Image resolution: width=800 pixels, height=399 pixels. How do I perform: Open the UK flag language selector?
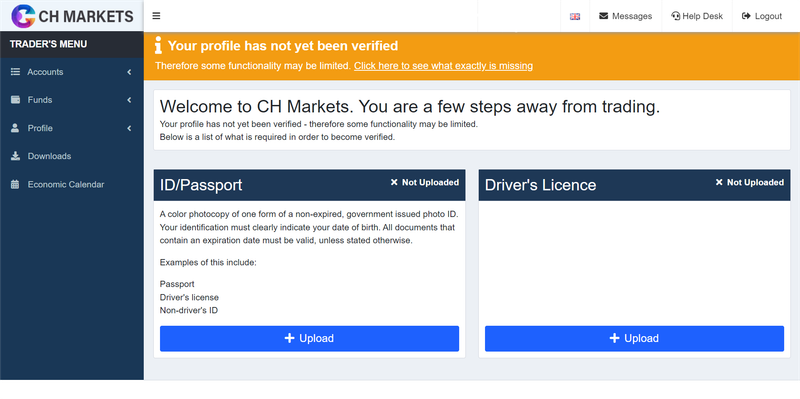pos(575,16)
